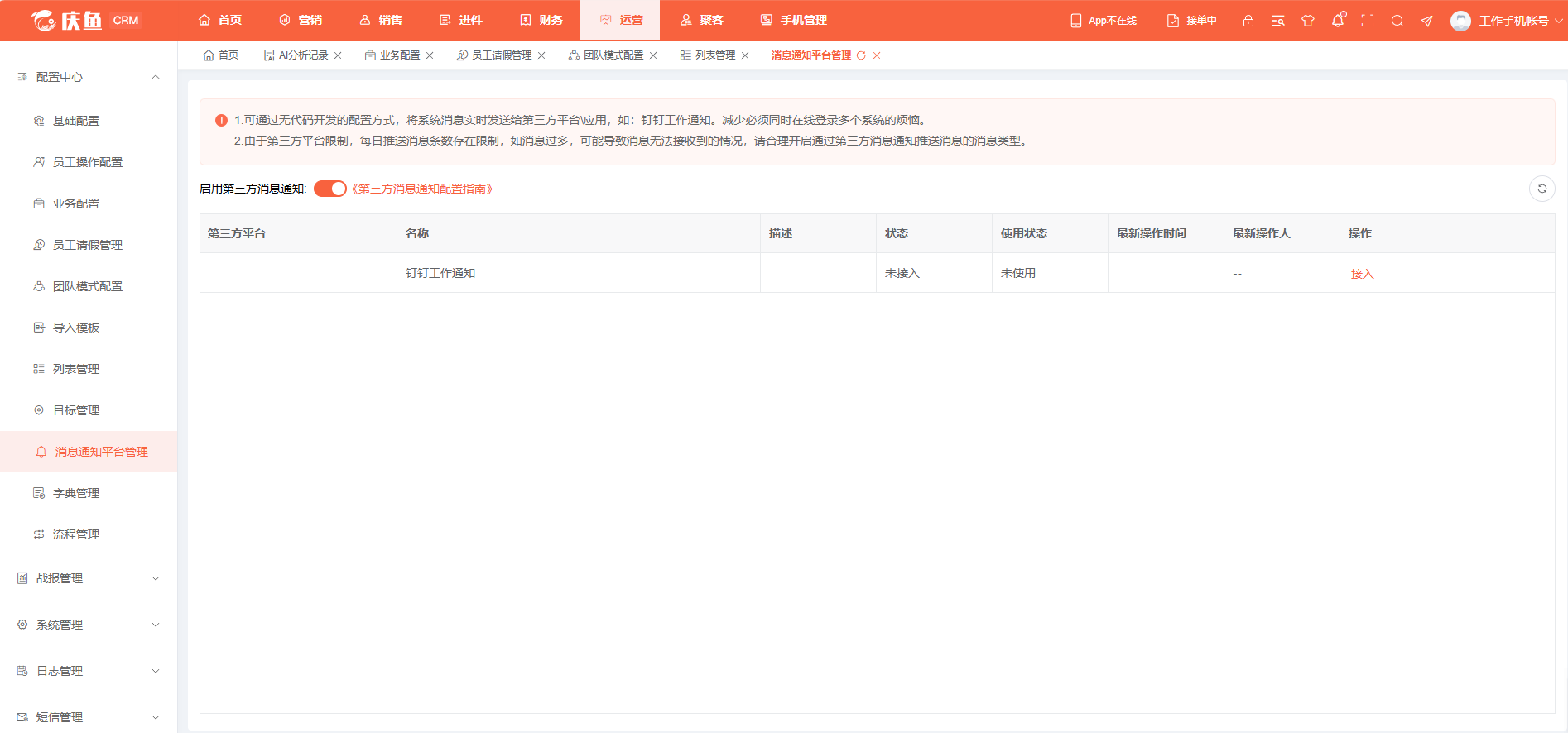
Task: Toggle fullscreen mode icon
Action: 1368,21
